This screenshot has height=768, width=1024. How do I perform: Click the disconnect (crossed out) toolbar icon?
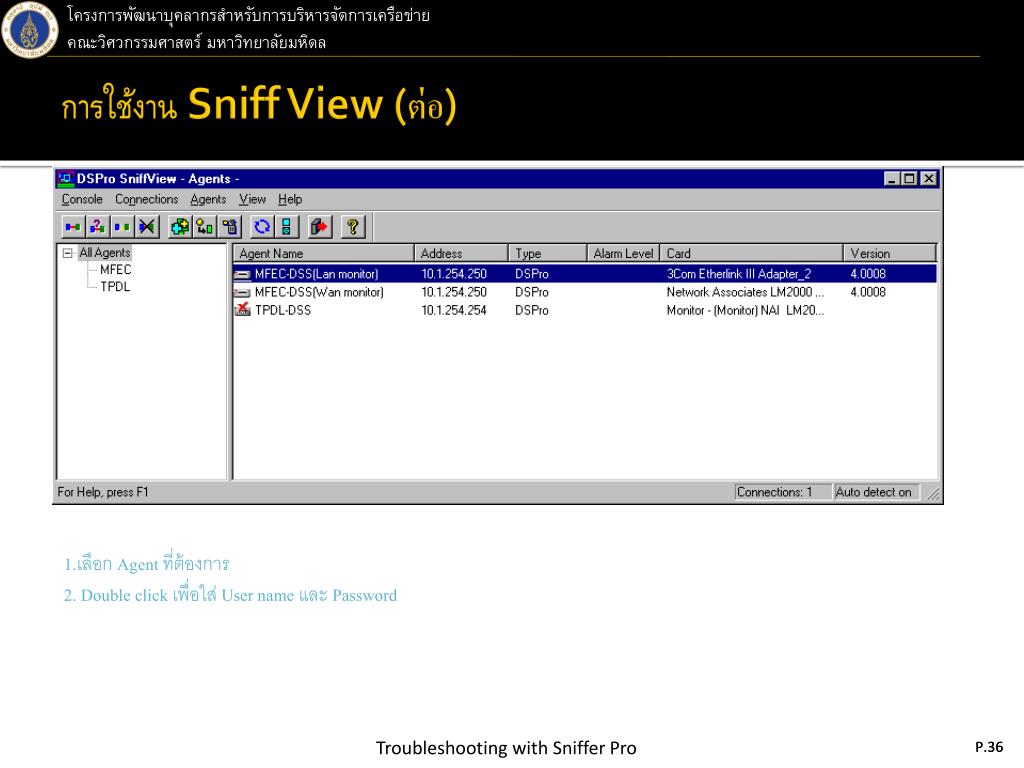[147, 227]
